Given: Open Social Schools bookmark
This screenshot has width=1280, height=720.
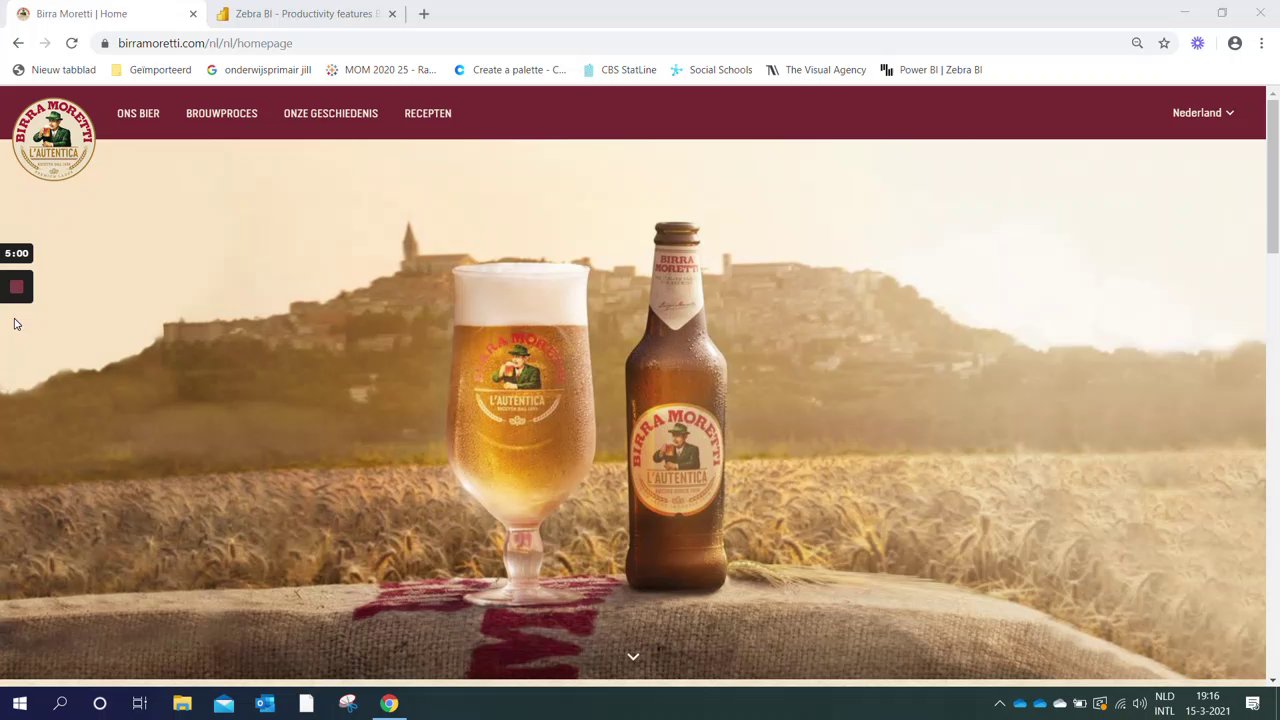Looking at the screenshot, I should 711,70.
